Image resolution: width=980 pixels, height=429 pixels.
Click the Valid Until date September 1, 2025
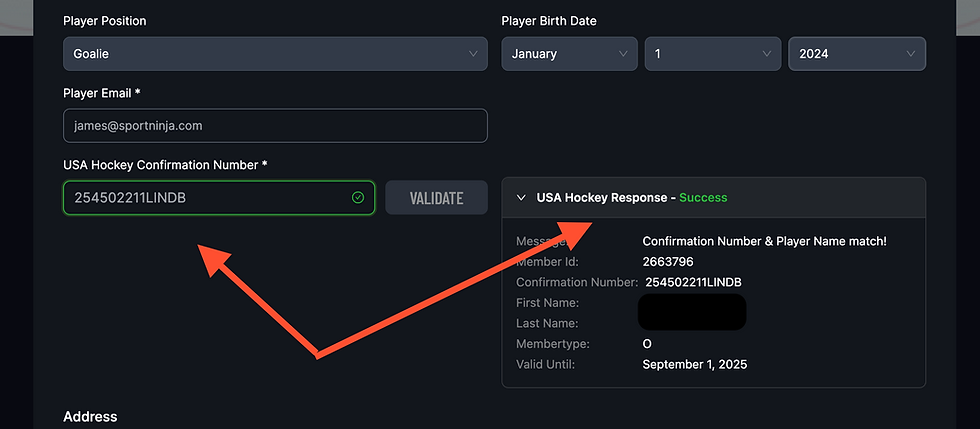click(694, 364)
